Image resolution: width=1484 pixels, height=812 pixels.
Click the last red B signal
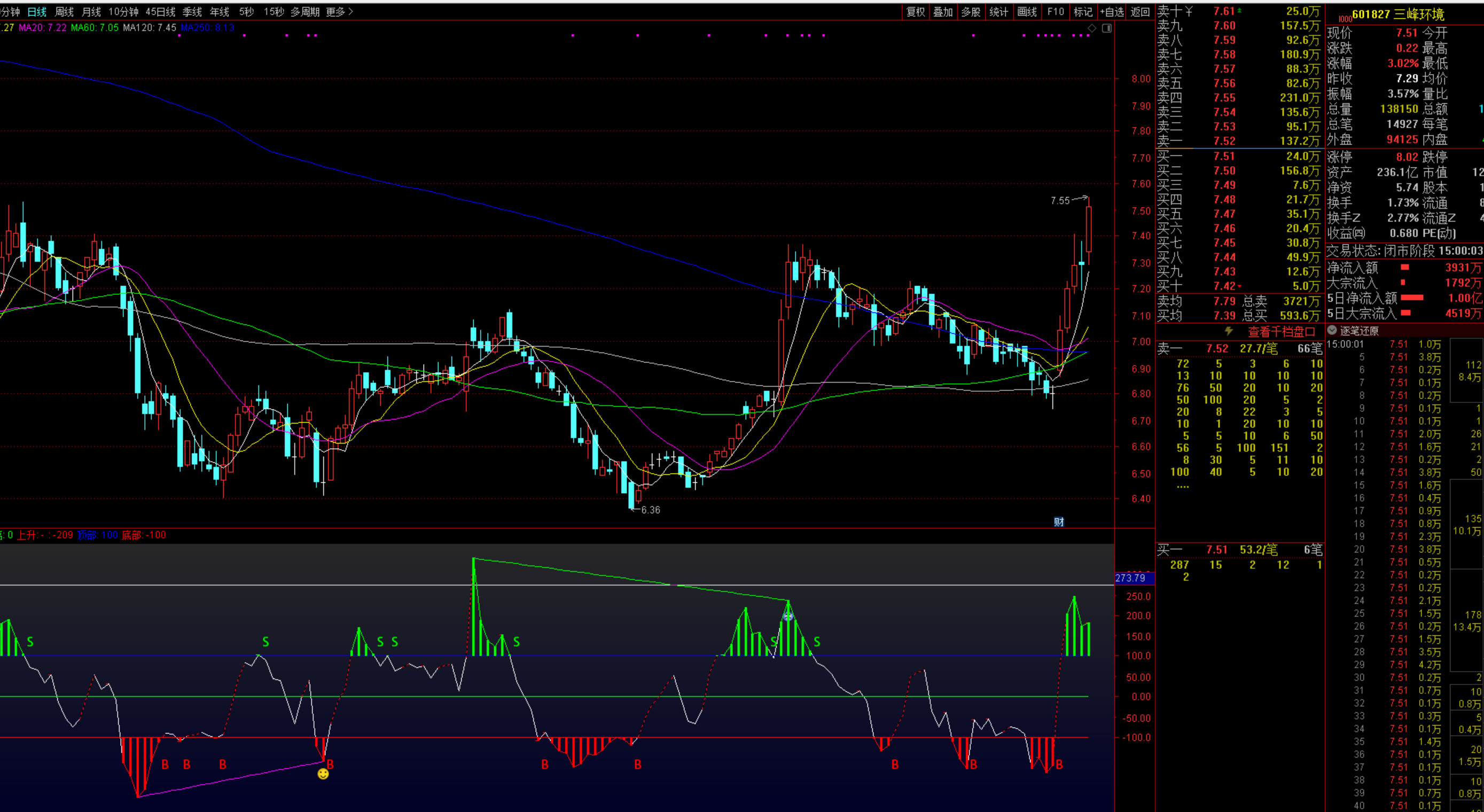[1059, 764]
